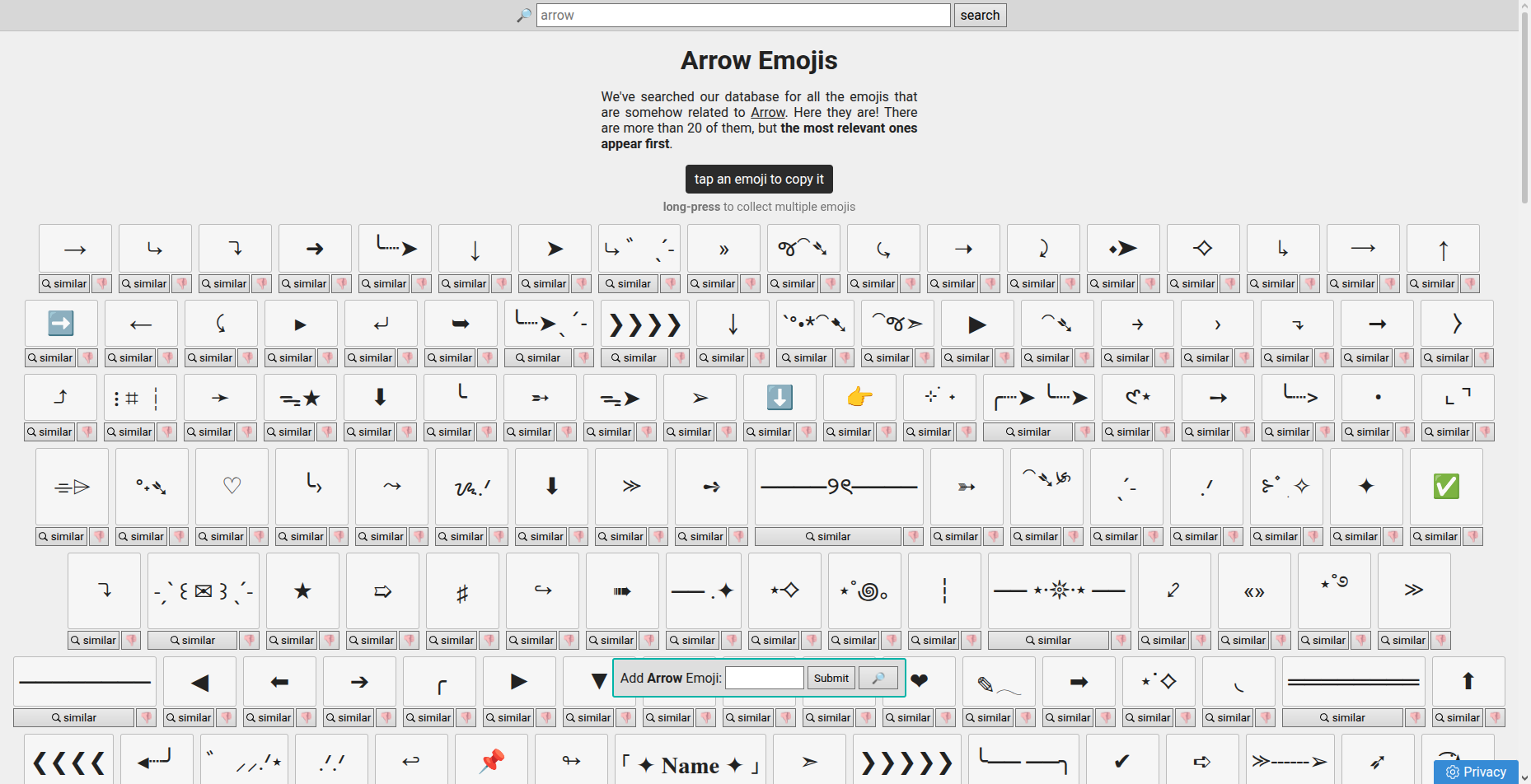The height and width of the screenshot is (784, 1531).
Task: Copy the thin left arrow emoji
Action: pos(141,323)
